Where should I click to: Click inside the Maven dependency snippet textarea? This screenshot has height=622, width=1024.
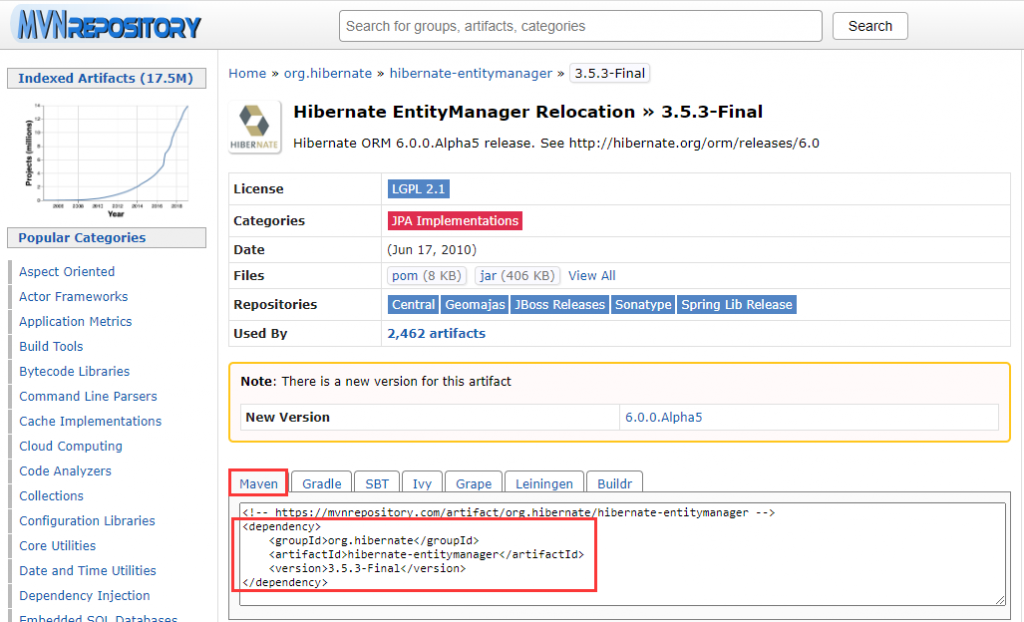click(622, 554)
